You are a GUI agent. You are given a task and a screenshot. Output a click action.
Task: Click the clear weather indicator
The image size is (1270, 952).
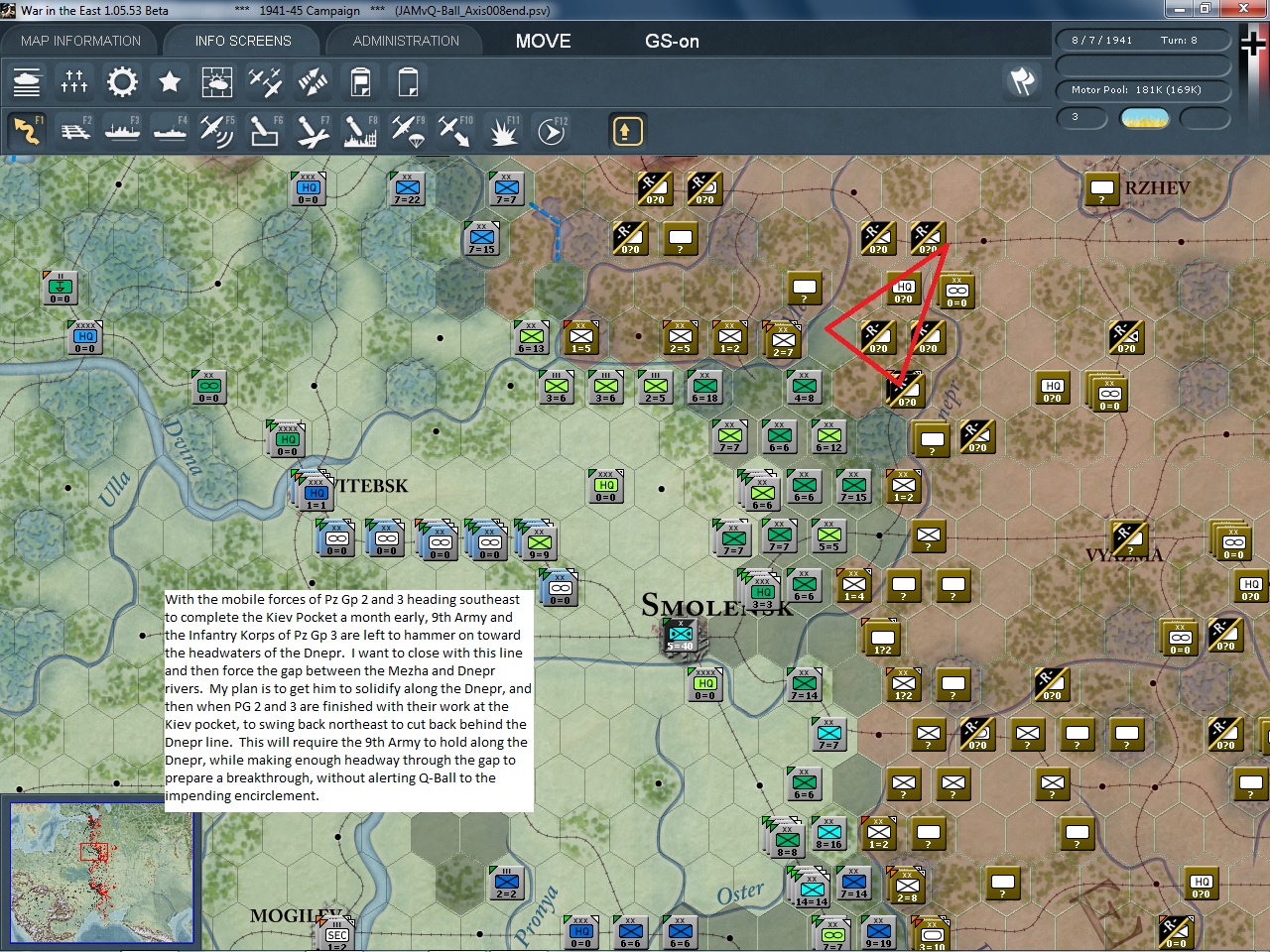pos(1144,118)
